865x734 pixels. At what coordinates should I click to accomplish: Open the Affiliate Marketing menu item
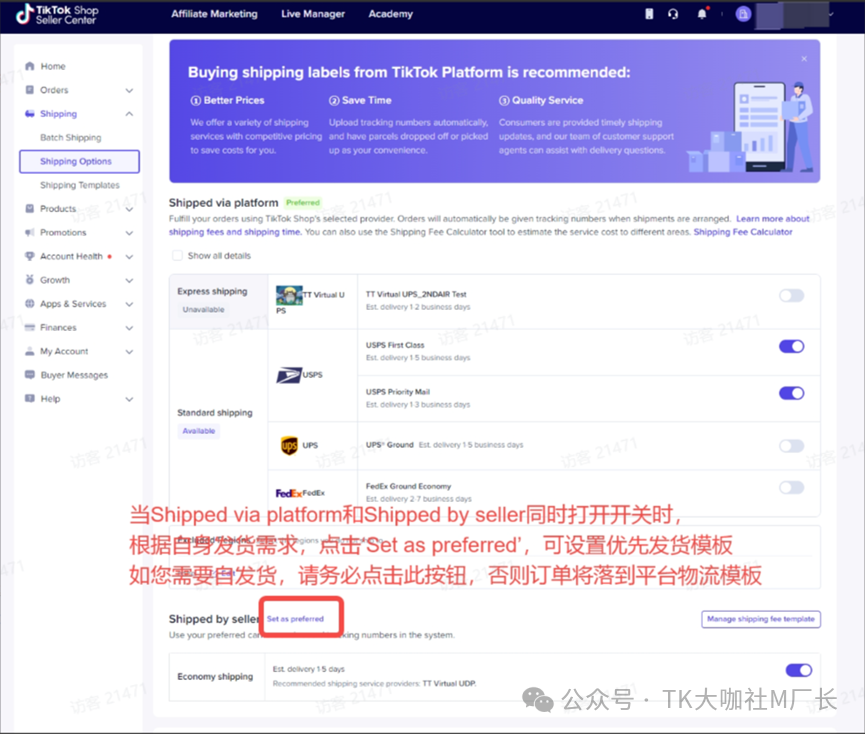(x=215, y=14)
